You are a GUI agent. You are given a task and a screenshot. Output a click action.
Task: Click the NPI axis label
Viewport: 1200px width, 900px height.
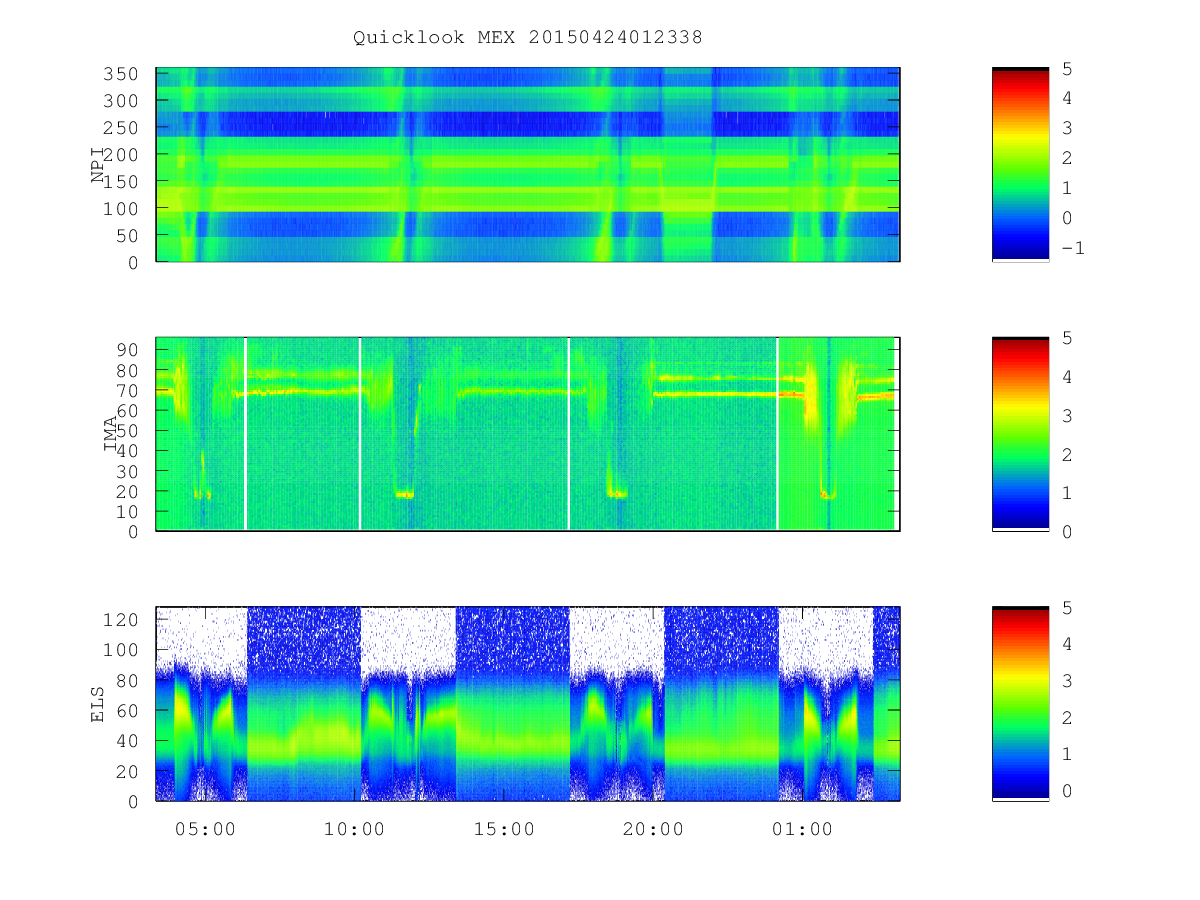(x=98, y=165)
